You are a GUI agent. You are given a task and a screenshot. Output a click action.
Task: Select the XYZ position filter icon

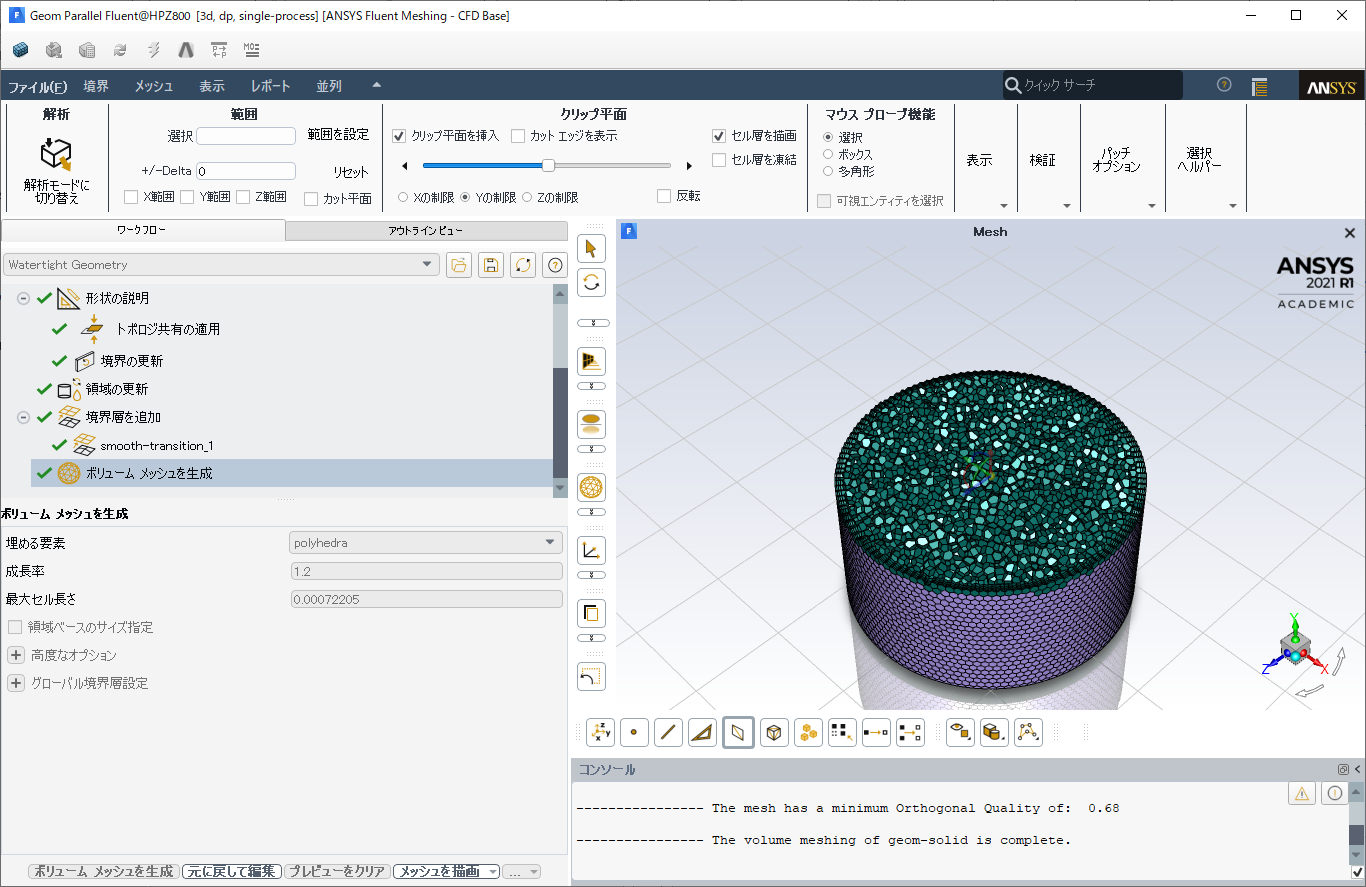601,733
